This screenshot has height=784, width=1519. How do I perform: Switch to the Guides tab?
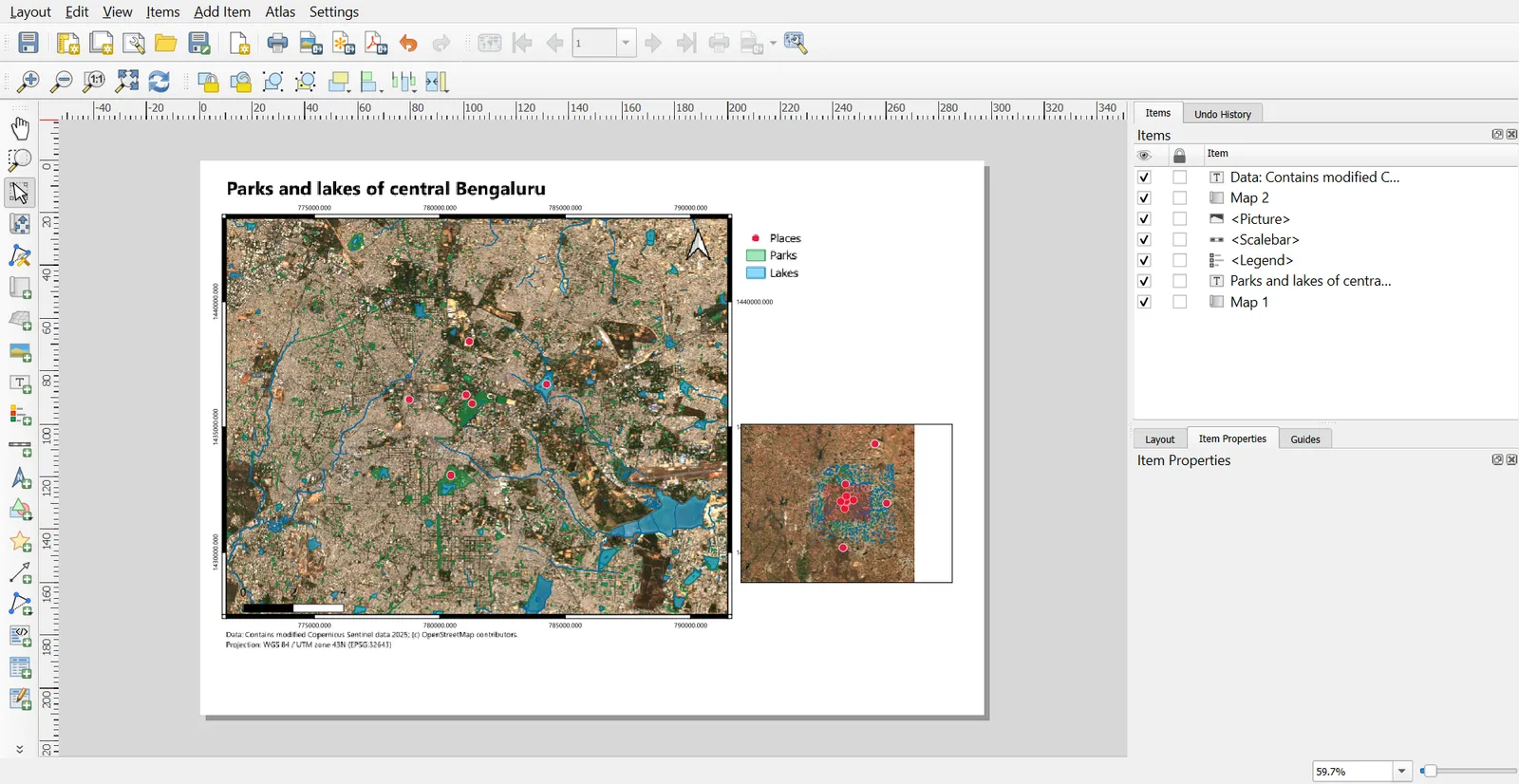coord(1305,439)
